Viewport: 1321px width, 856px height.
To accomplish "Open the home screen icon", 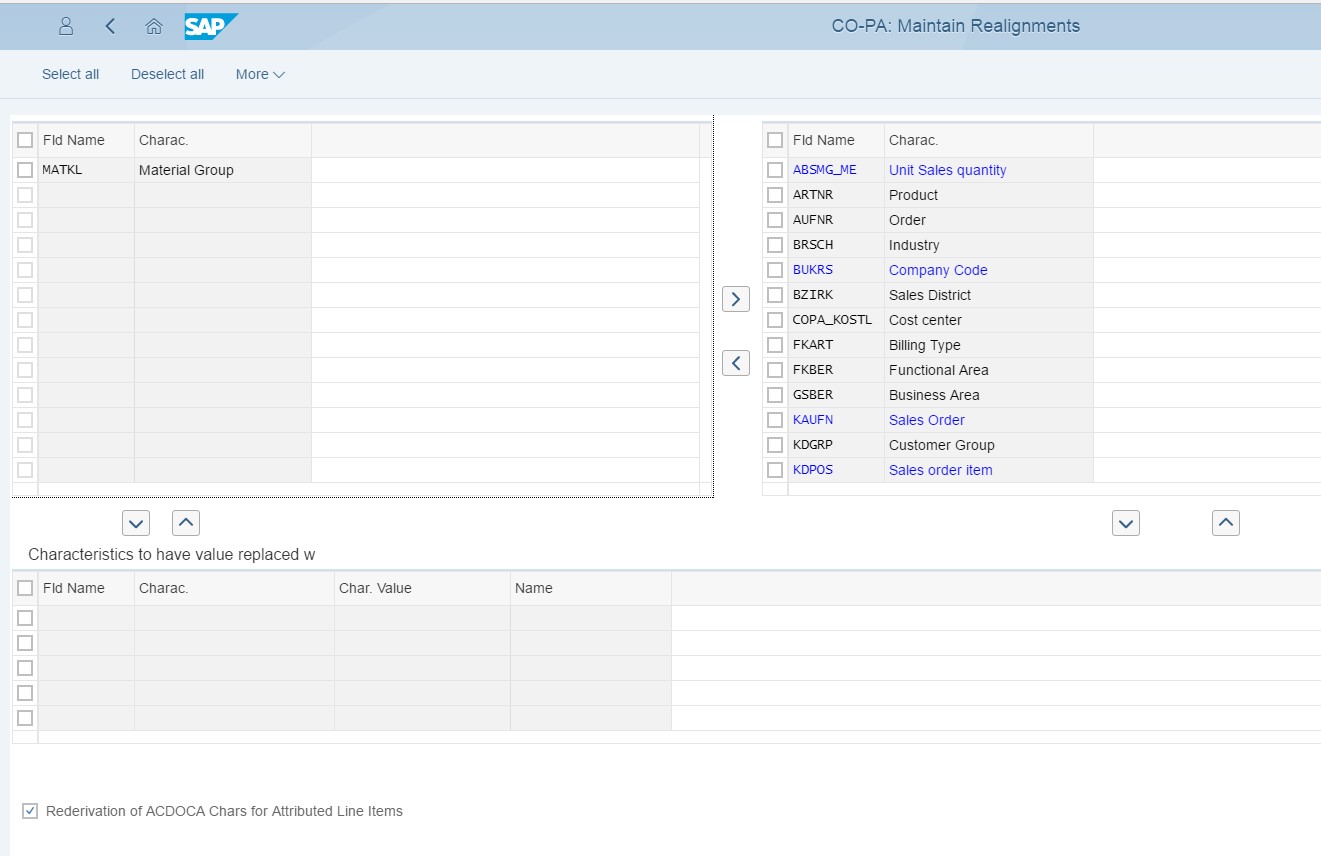I will 153,26.
